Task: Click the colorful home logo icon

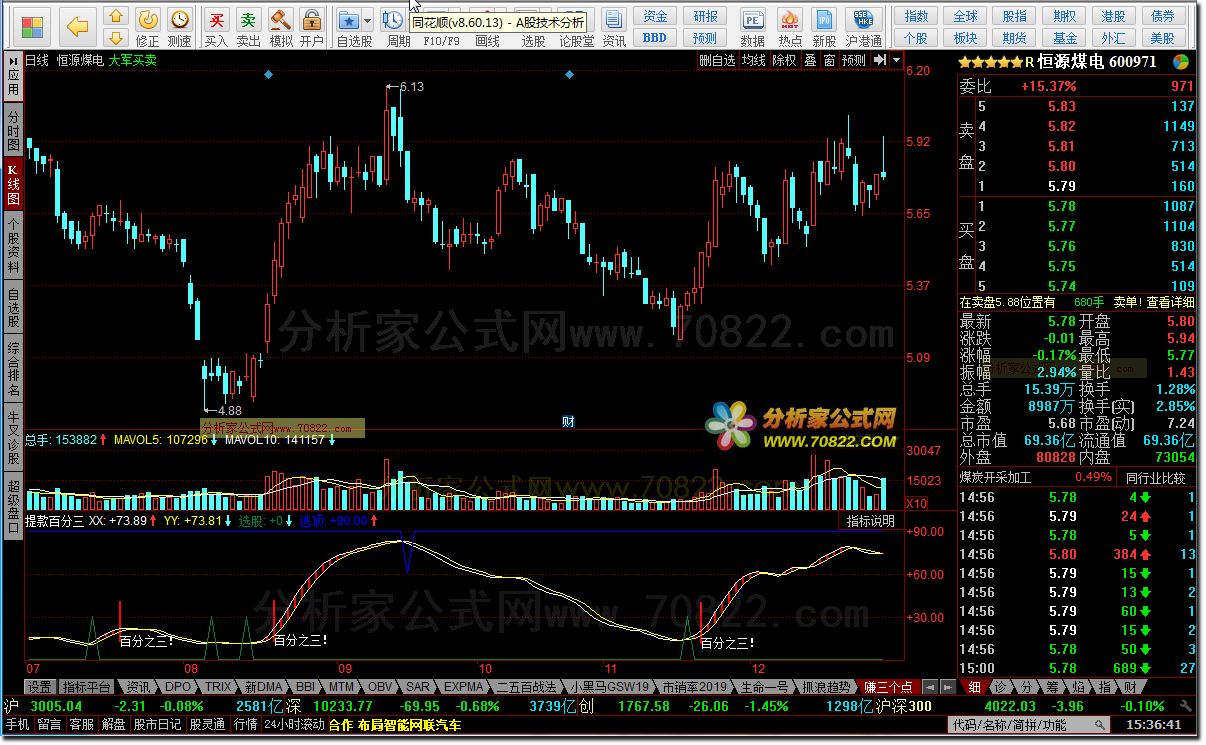Action: pos(31,25)
